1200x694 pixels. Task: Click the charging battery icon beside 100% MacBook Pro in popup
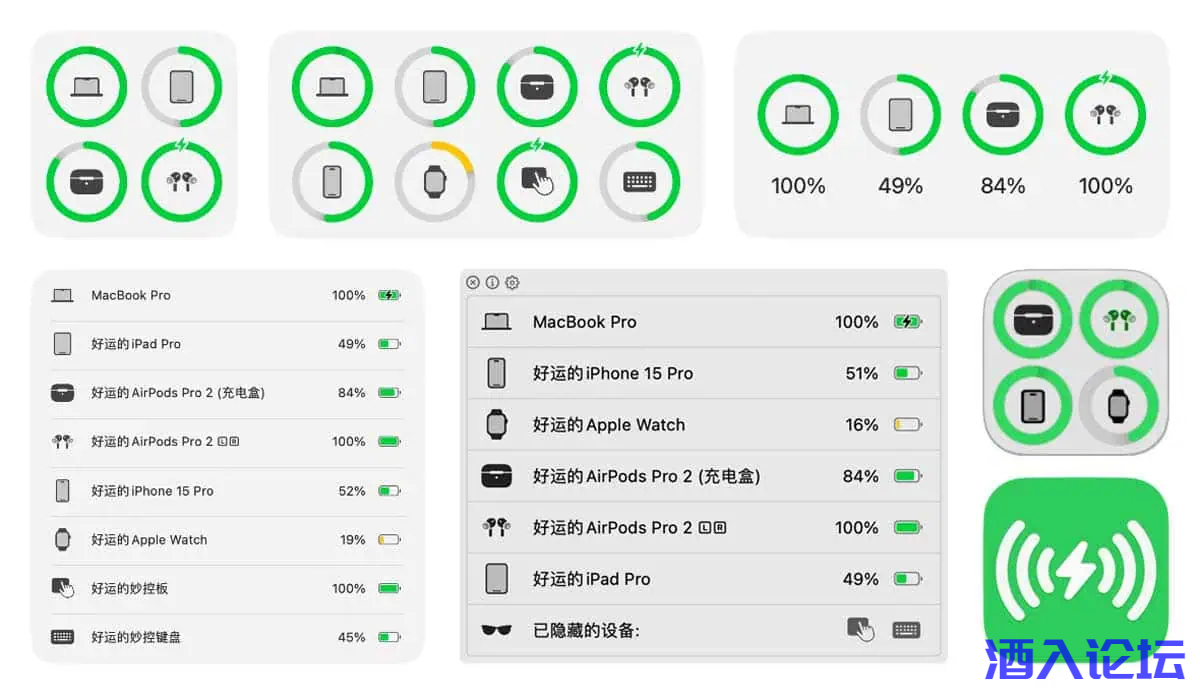(907, 322)
